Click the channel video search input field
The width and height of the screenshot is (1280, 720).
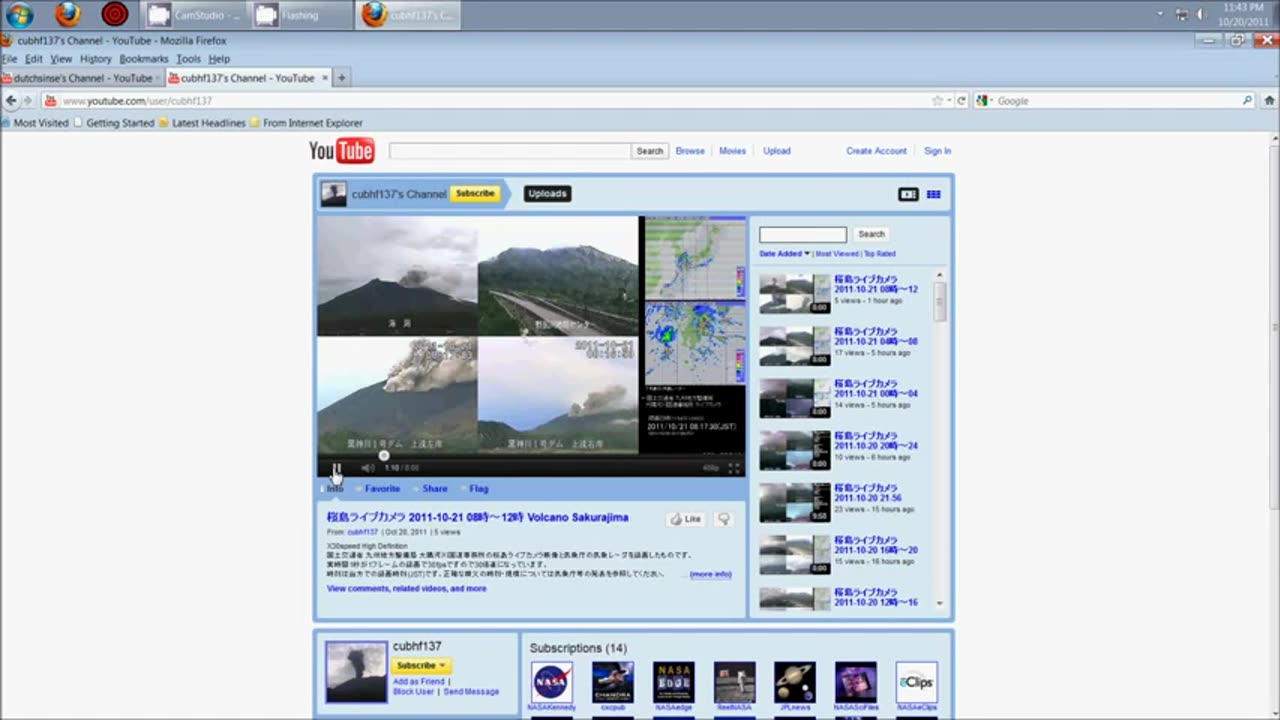803,235
